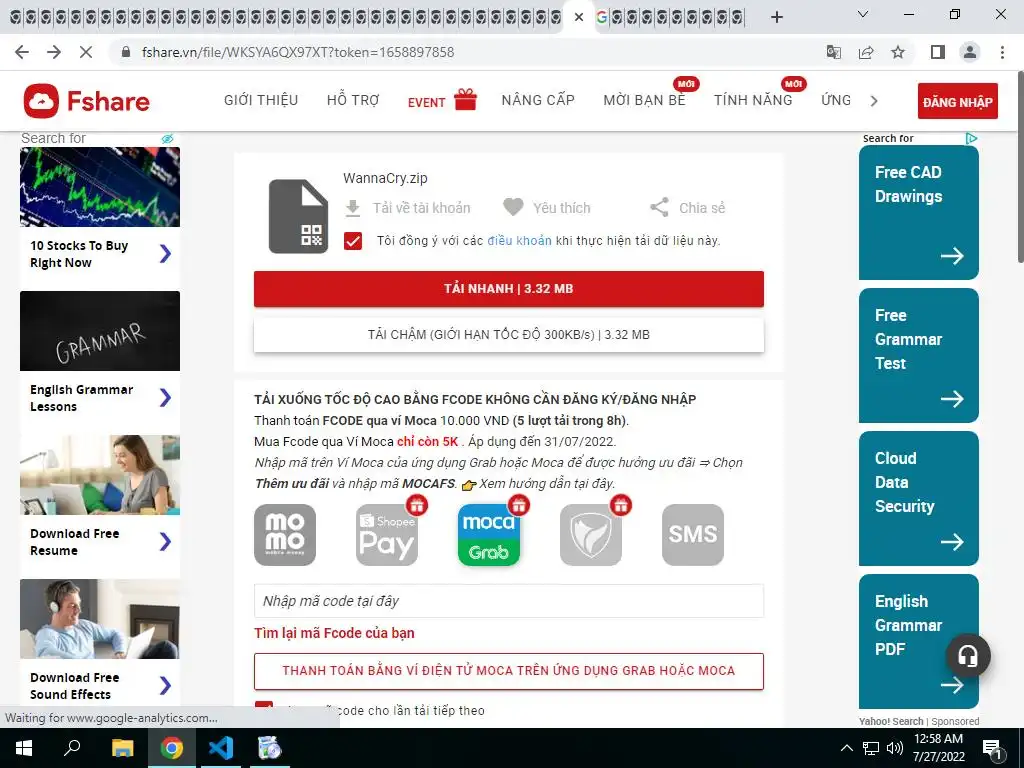Open the notification center icon
This screenshot has height=768, width=1024.
point(992,749)
